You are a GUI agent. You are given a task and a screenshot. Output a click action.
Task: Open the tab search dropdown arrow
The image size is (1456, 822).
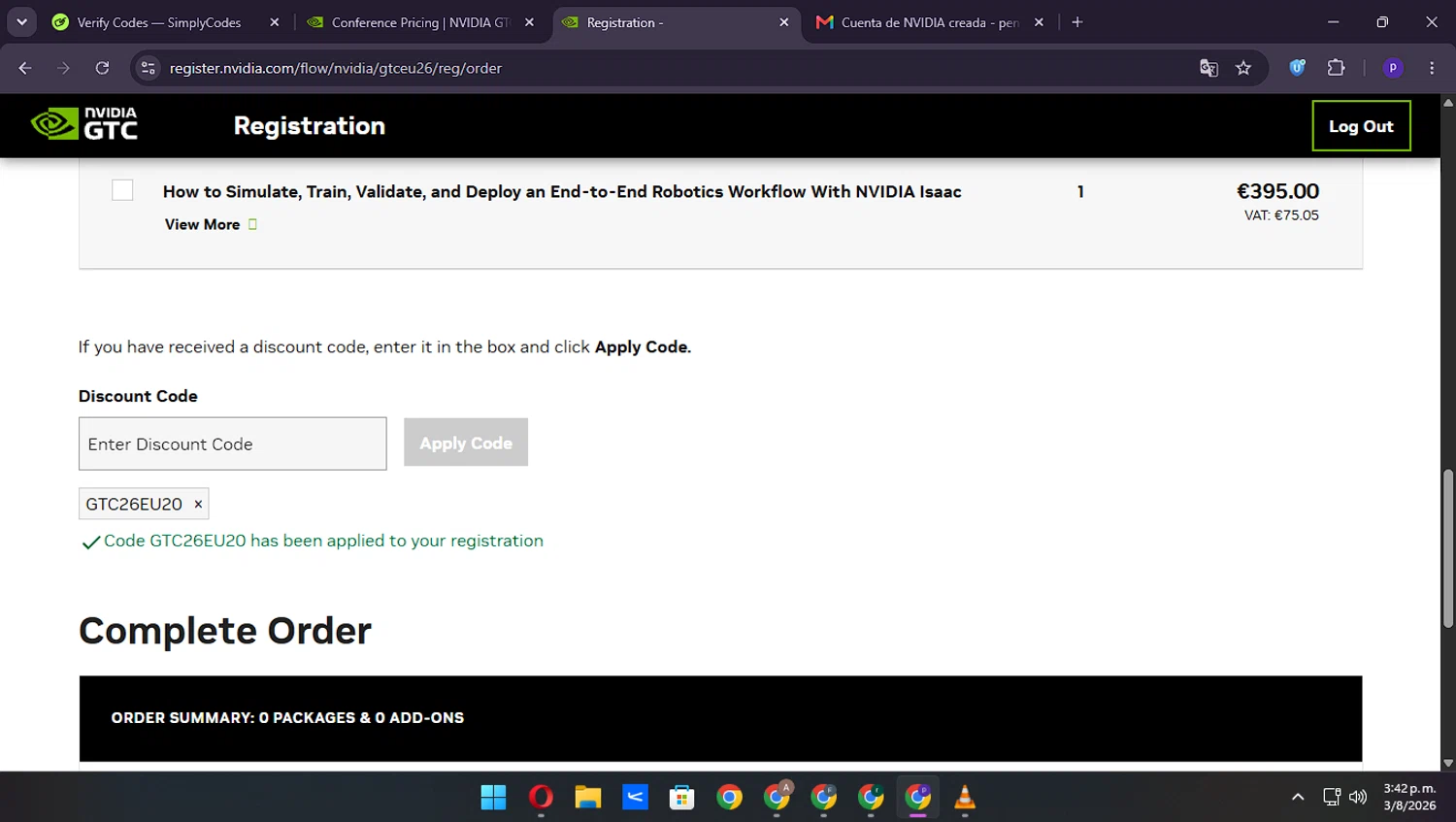coord(21,22)
